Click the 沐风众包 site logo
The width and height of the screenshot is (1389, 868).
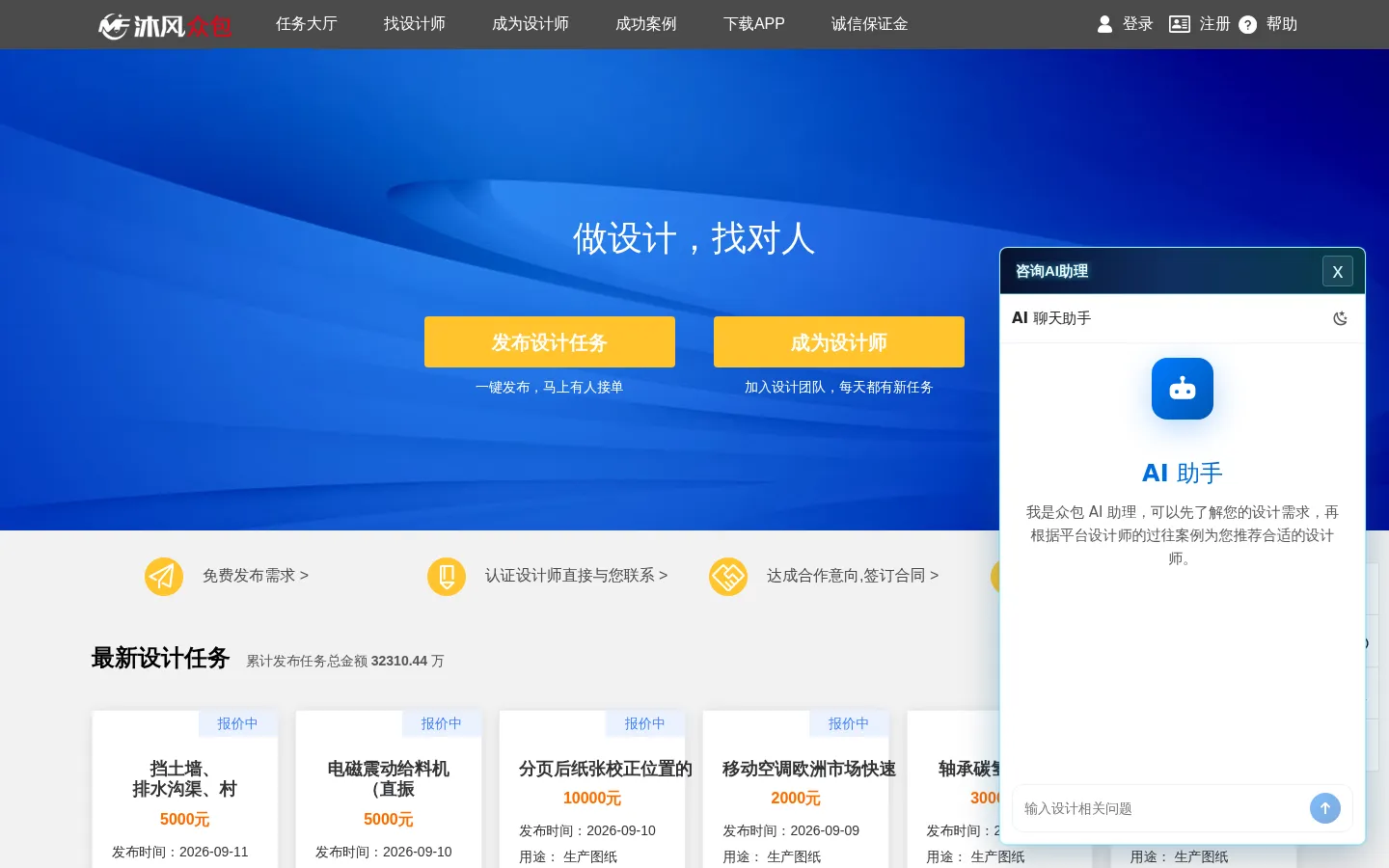[x=165, y=25]
